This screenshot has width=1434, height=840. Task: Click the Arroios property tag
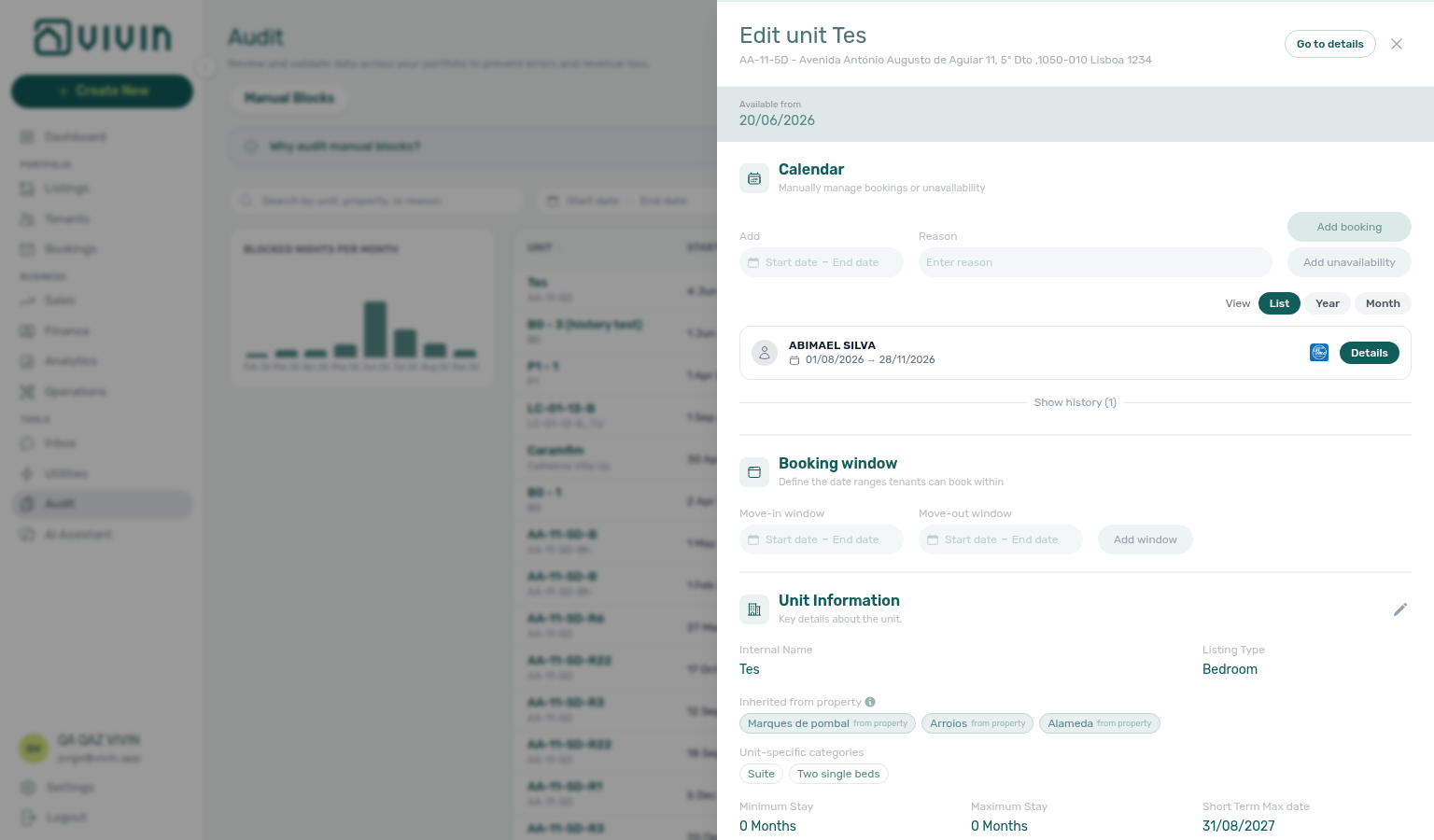coord(977,723)
